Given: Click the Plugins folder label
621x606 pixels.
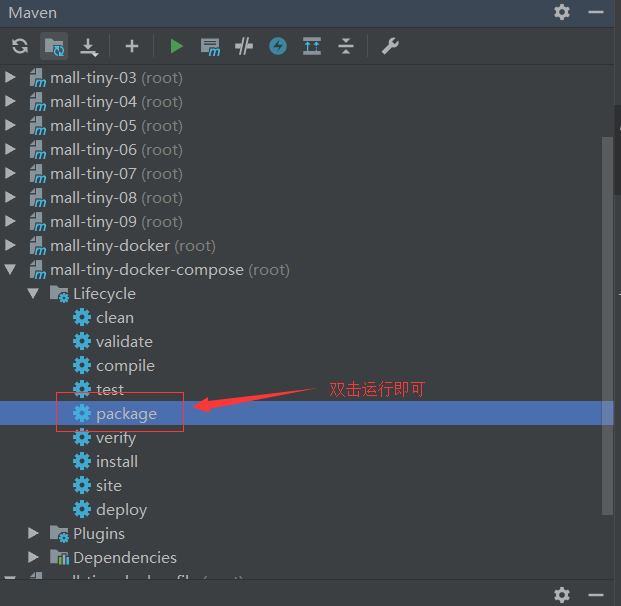Looking at the screenshot, I should click(99, 534).
